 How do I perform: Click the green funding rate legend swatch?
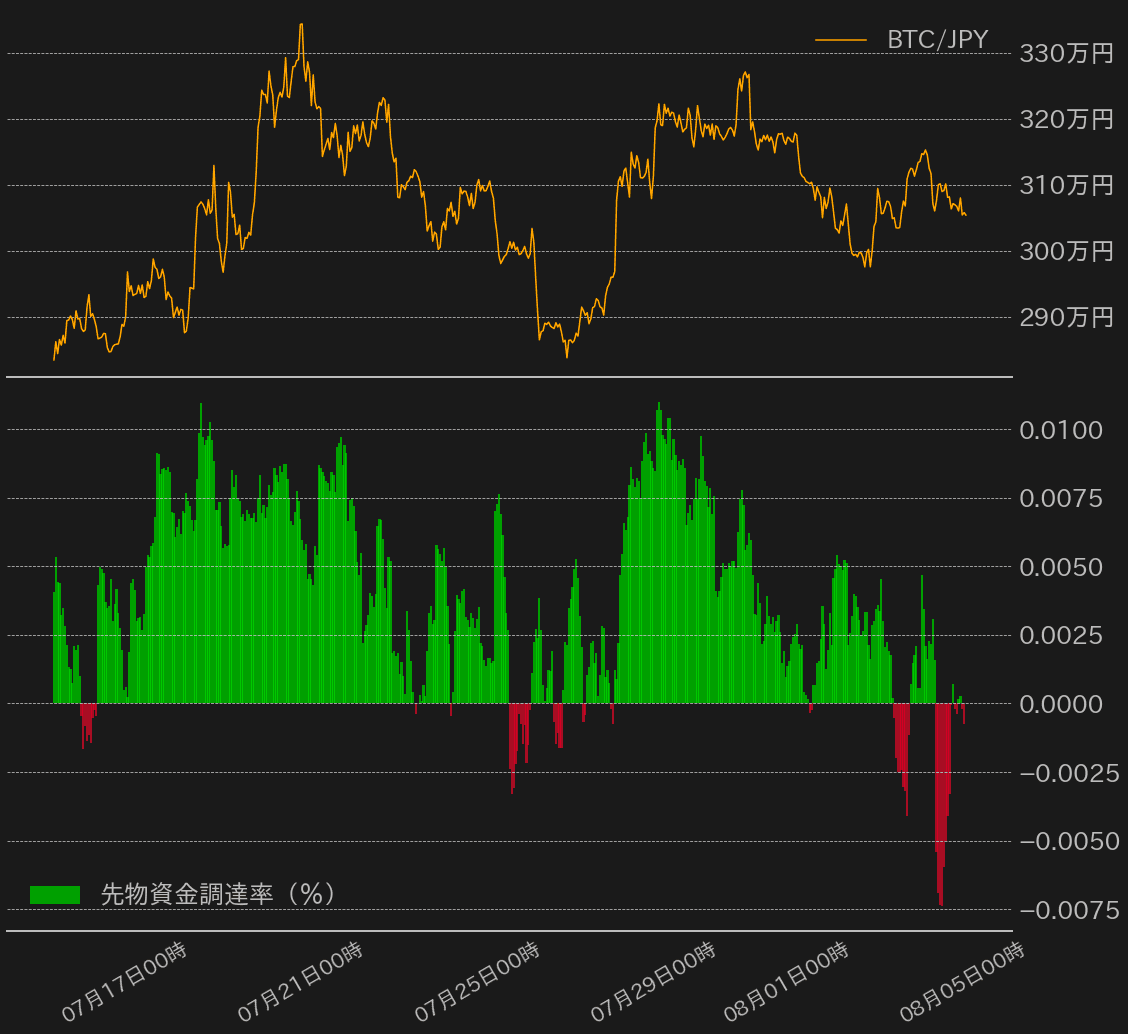(x=55, y=895)
